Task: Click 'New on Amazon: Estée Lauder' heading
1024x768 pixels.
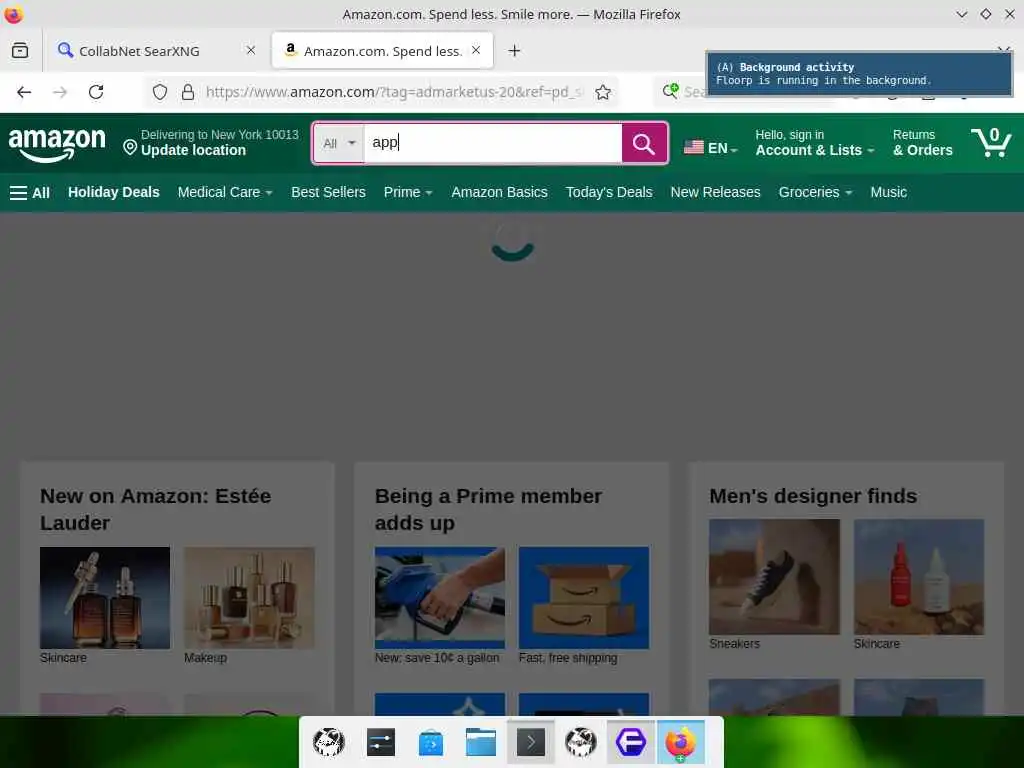Action: 155,509
